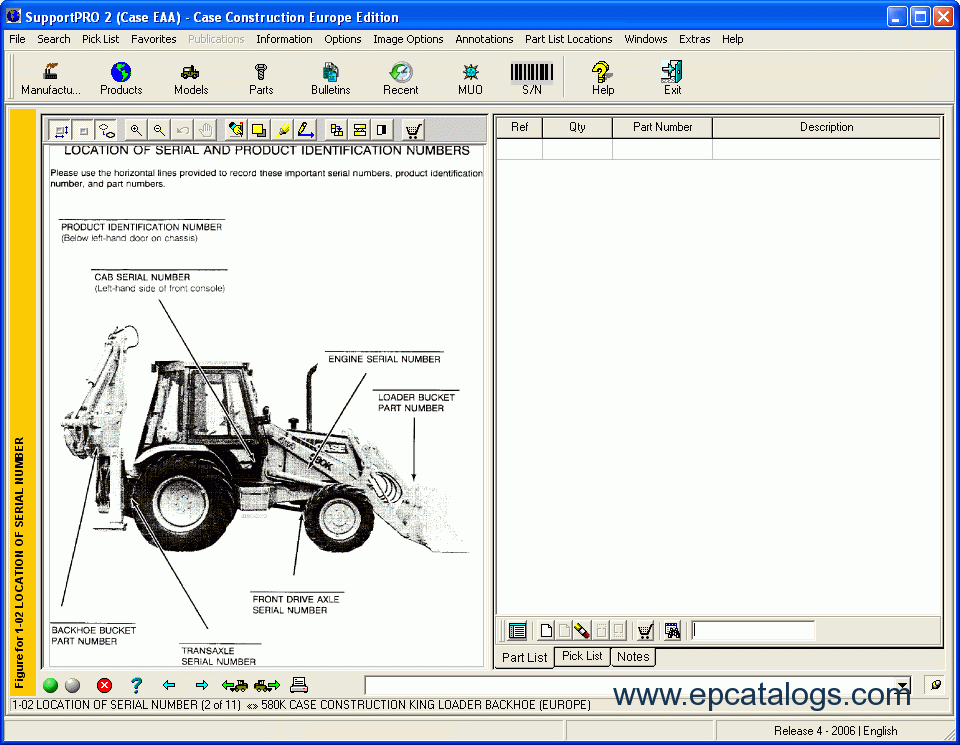Toggle the fit-to-window image sizing icon
This screenshot has width=960, height=745.
[x=61, y=130]
